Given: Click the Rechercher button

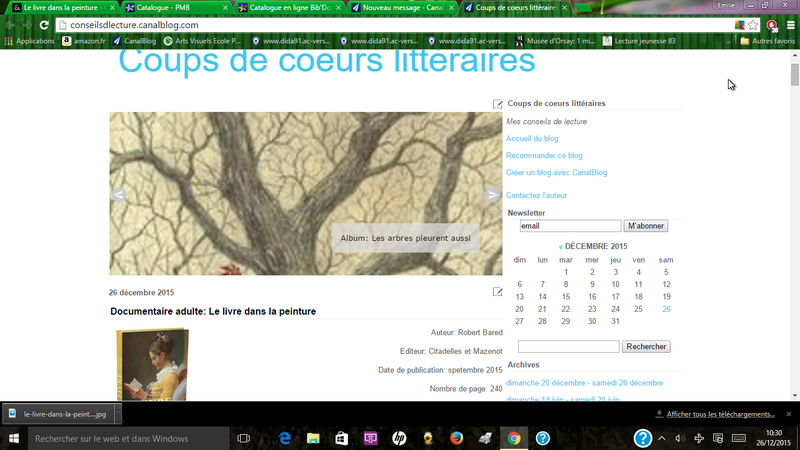Looking at the screenshot, I should (646, 346).
